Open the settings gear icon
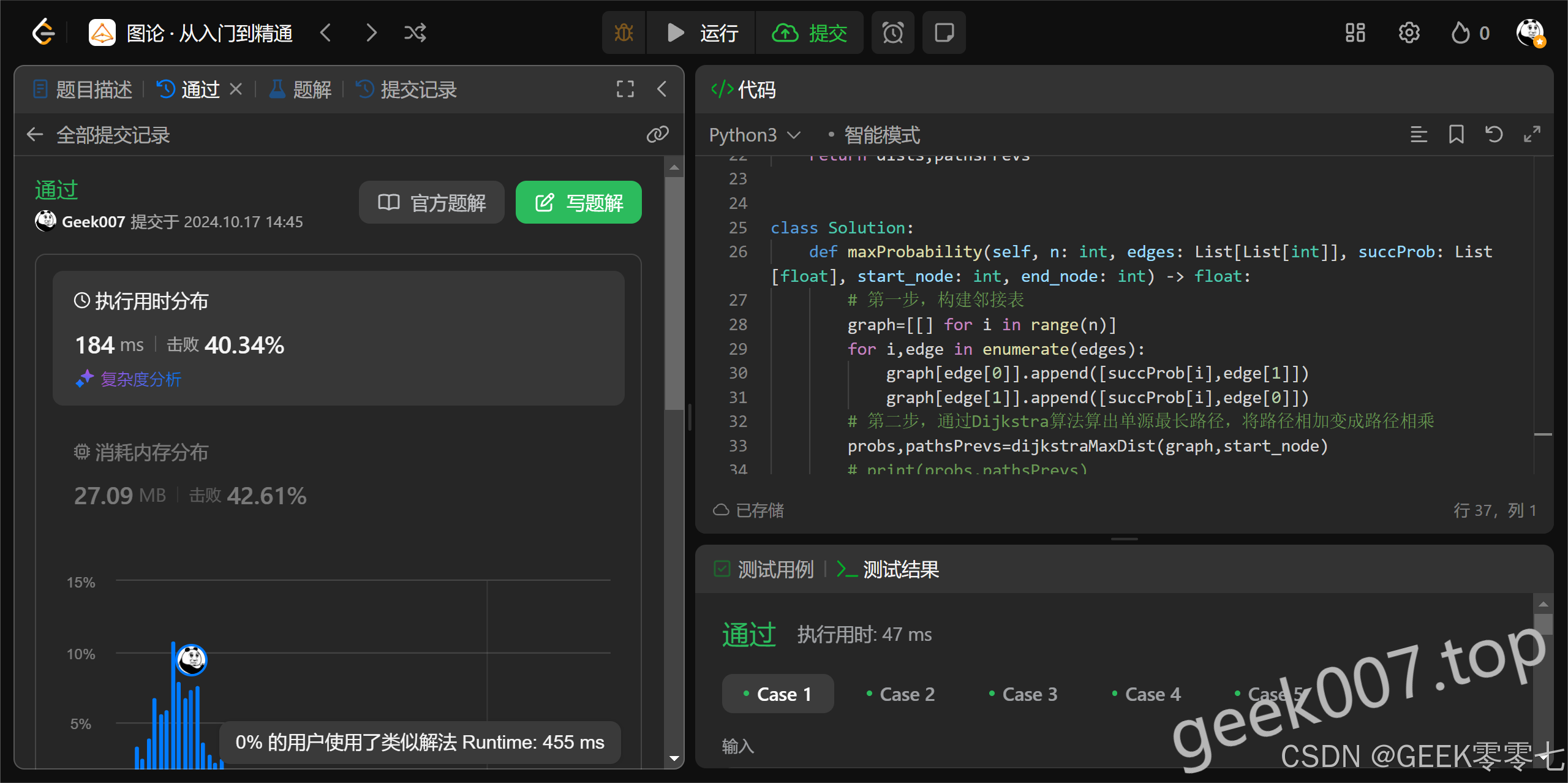 tap(1409, 32)
